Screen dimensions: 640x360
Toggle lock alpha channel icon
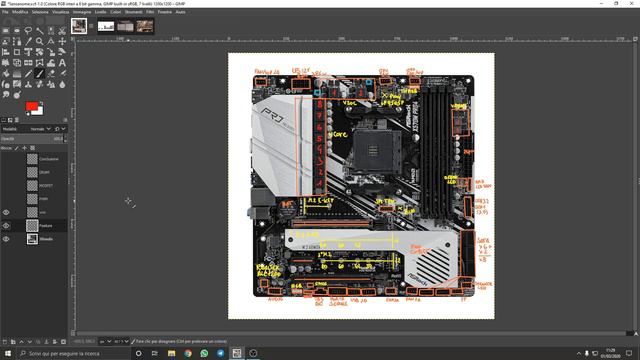point(32,148)
